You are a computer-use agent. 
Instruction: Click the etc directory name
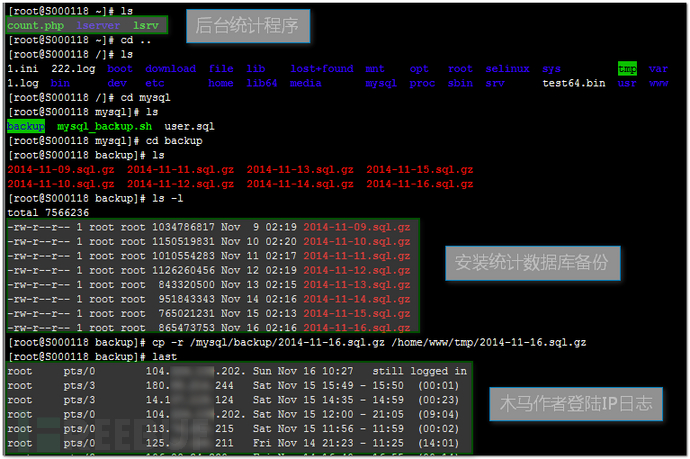(x=155, y=83)
